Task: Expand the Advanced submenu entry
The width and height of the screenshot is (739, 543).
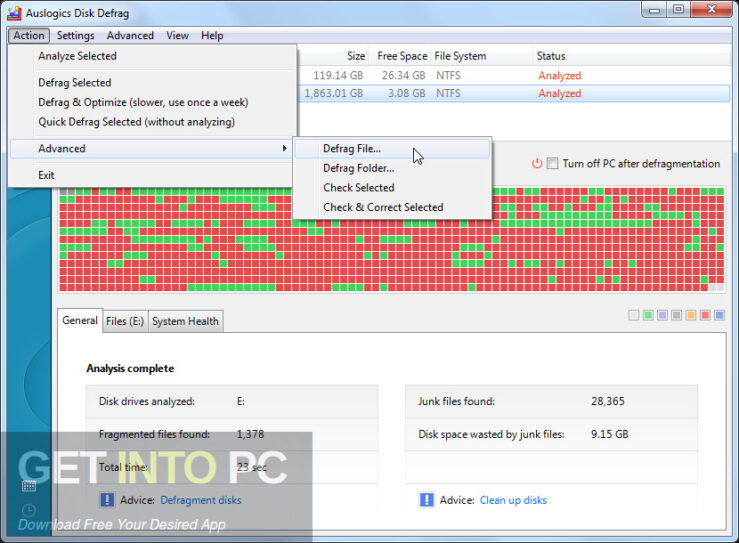Action: [x=152, y=148]
